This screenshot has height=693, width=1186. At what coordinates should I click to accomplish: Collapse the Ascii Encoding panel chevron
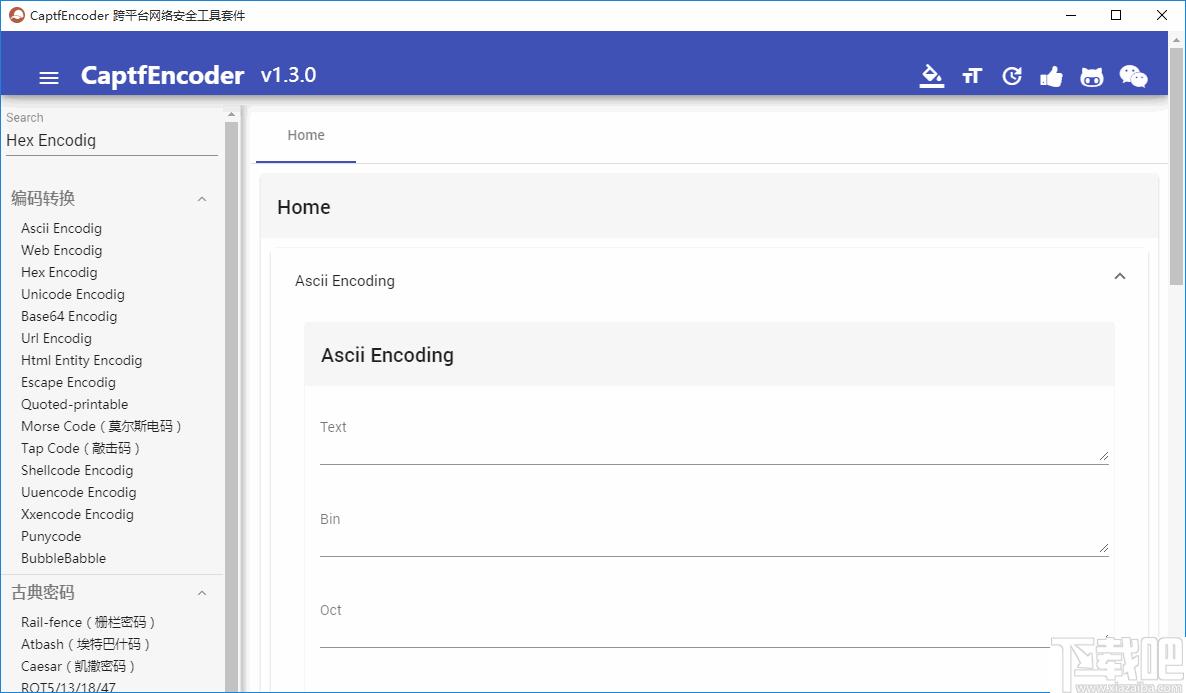(1120, 276)
